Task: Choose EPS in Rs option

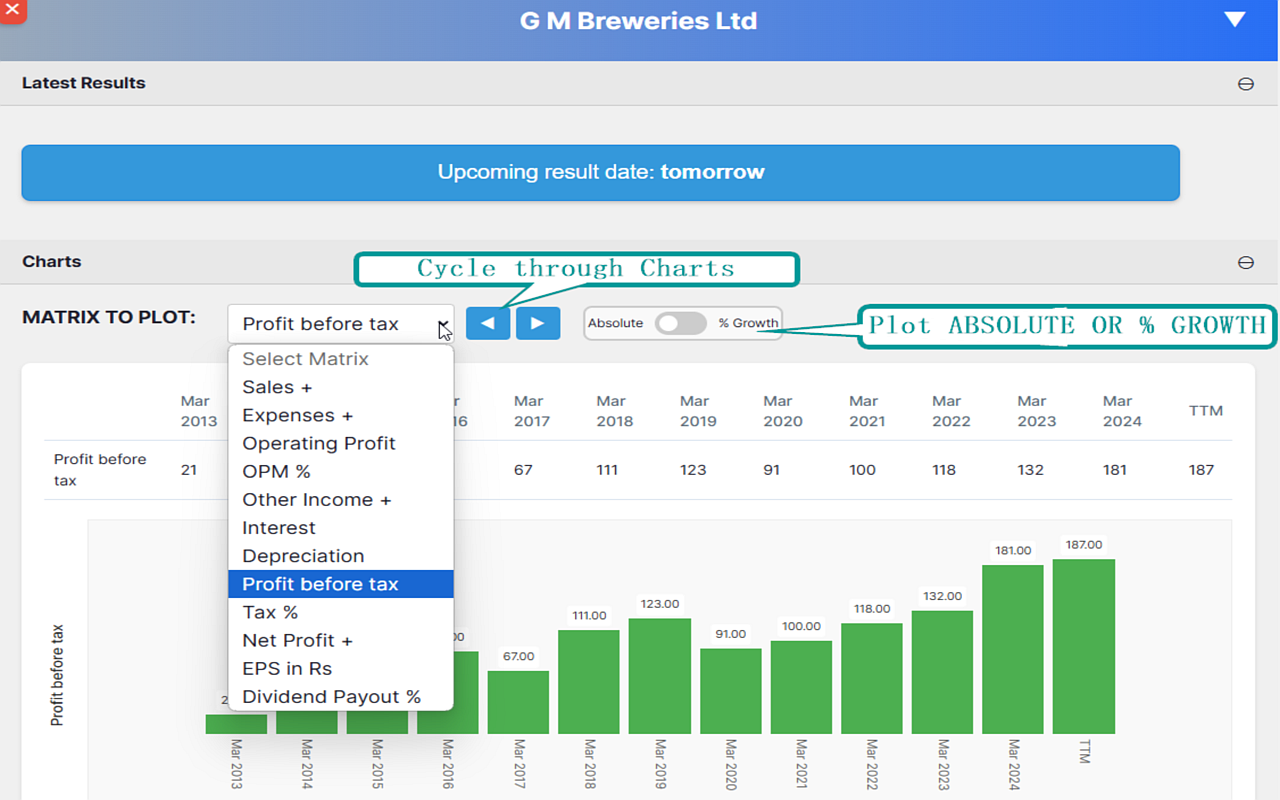Action: 287,668
